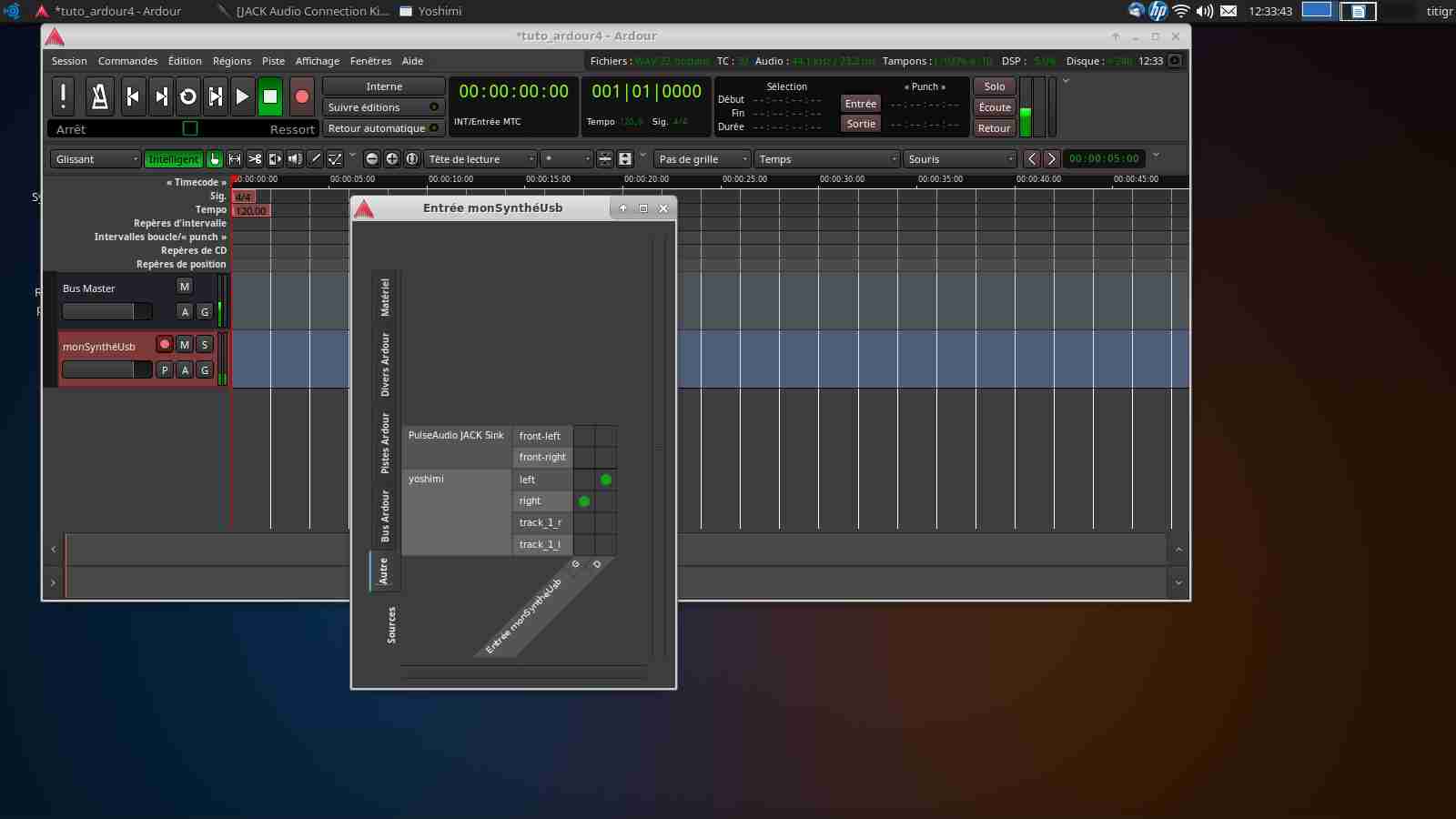Click the global record button

click(x=302, y=96)
